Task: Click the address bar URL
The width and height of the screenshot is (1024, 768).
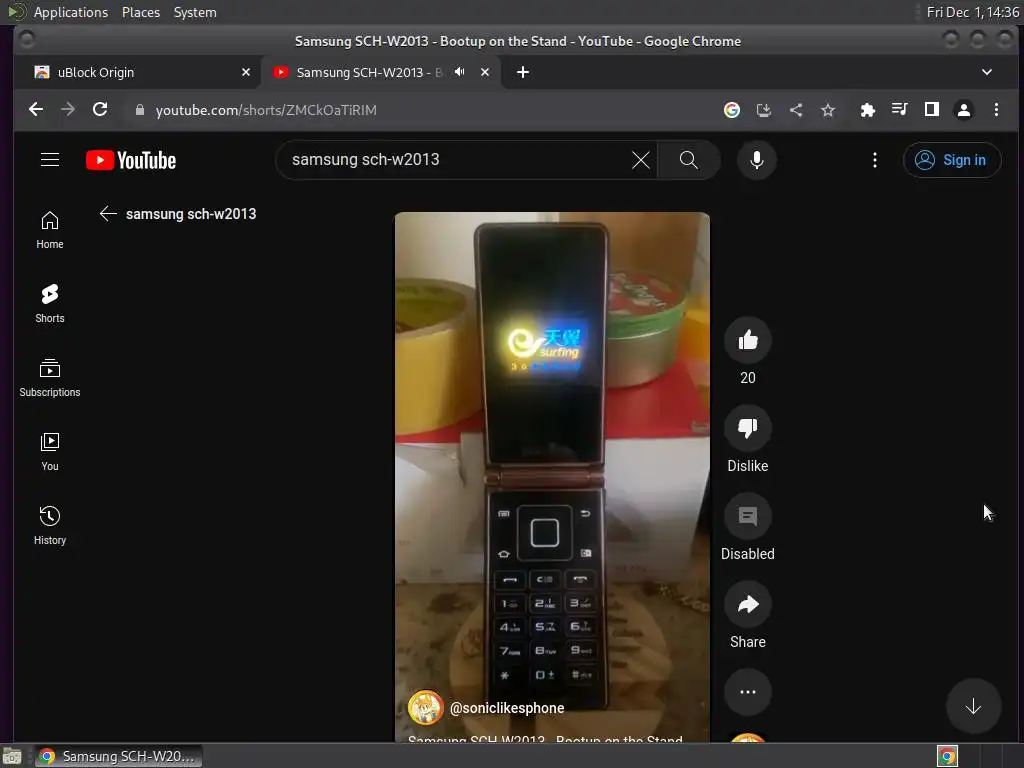Action: pyautogui.click(x=266, y=110)
